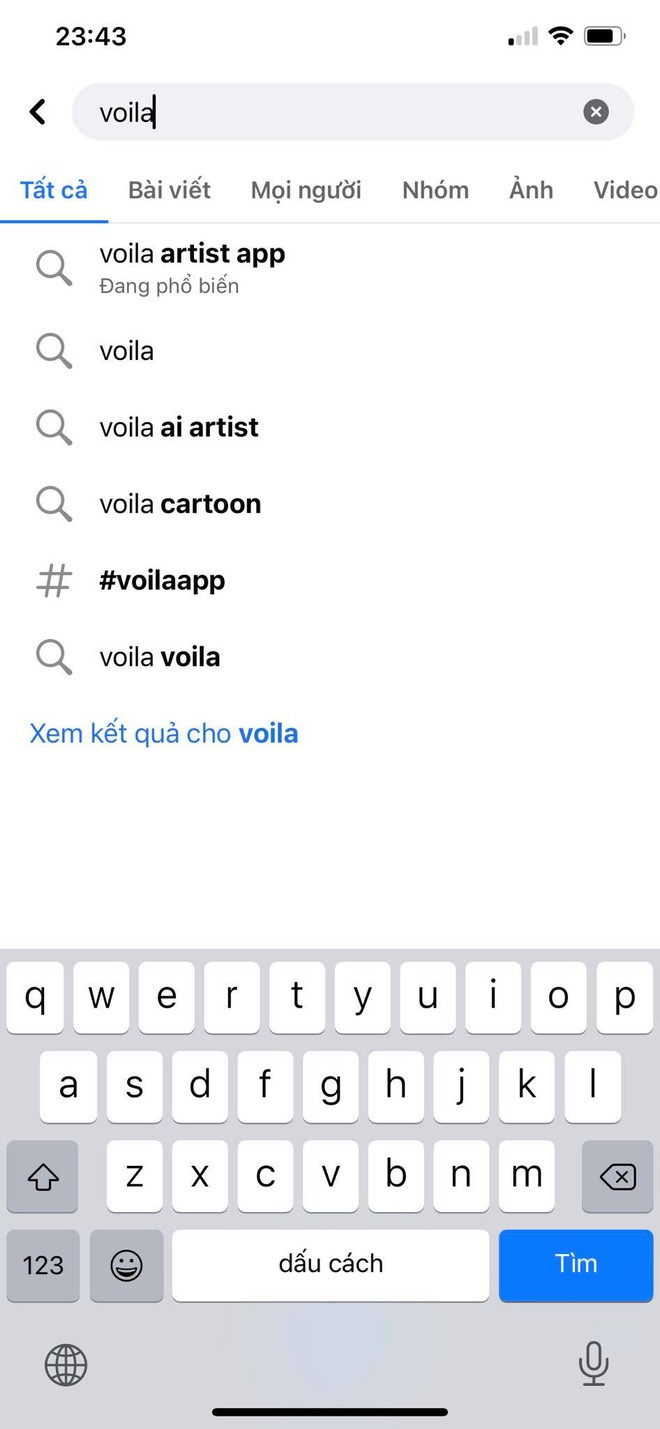Tap the microphone dictation icon
The height and width of the screenshot is (1429, 660).
point(594,1364)
